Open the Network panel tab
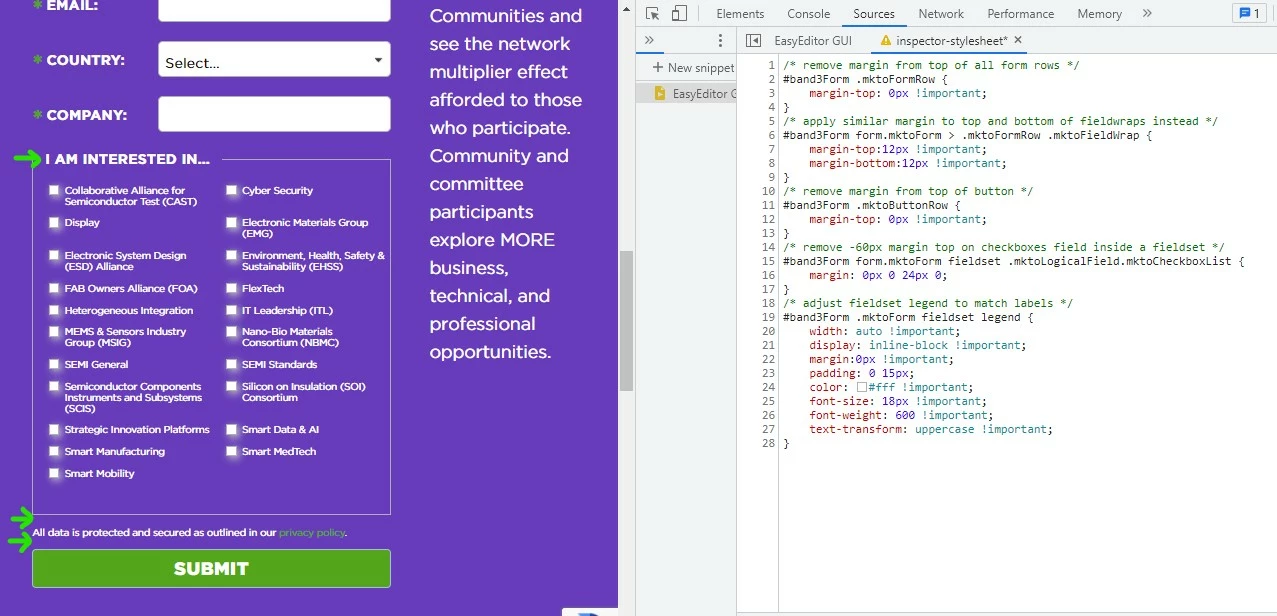The image size is (1277, 616). coord(941,14)
